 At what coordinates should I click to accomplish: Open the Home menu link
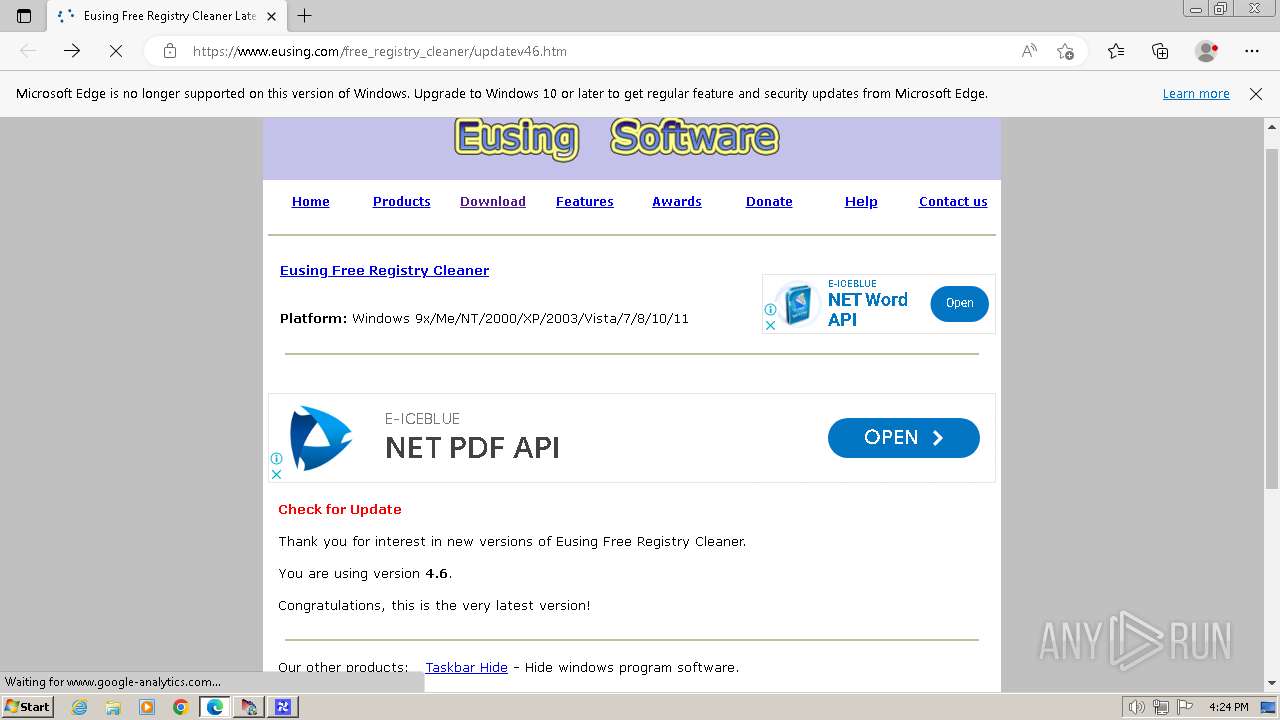pyautogui.click(x=311, y=202)
